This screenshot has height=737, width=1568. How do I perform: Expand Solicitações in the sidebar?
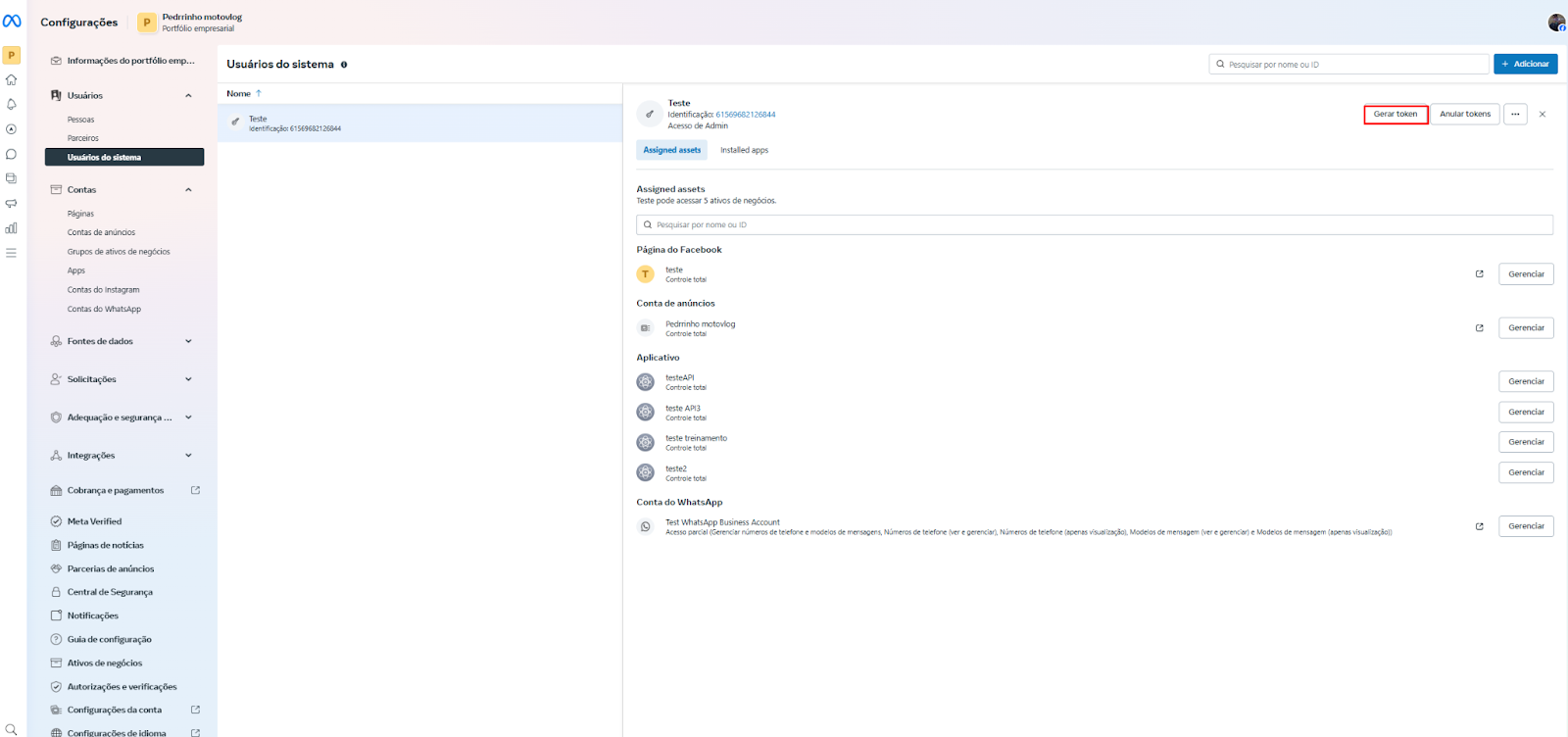pyautogui.click(x=188, y=379)
